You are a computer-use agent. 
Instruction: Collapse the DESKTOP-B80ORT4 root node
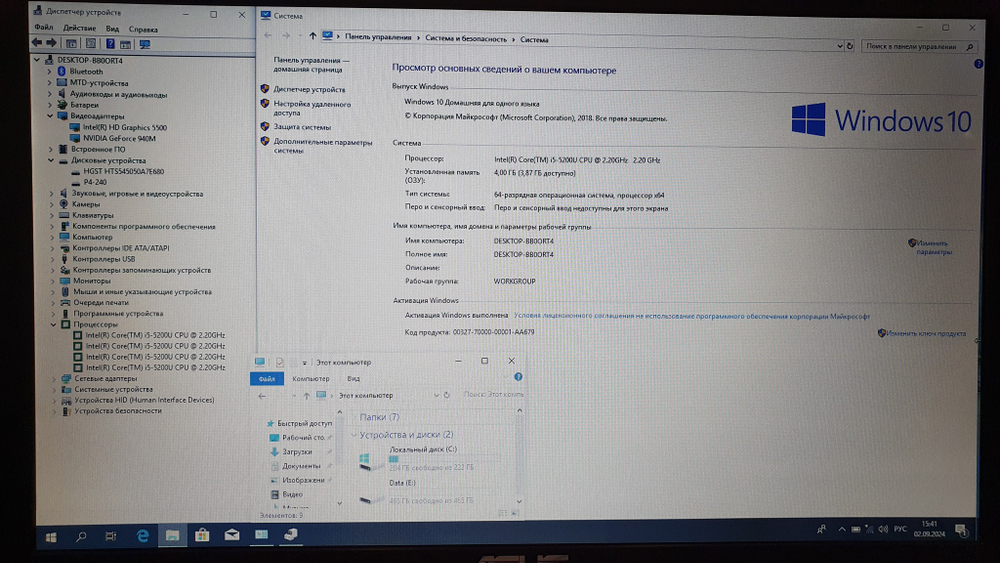pos(37,60)
